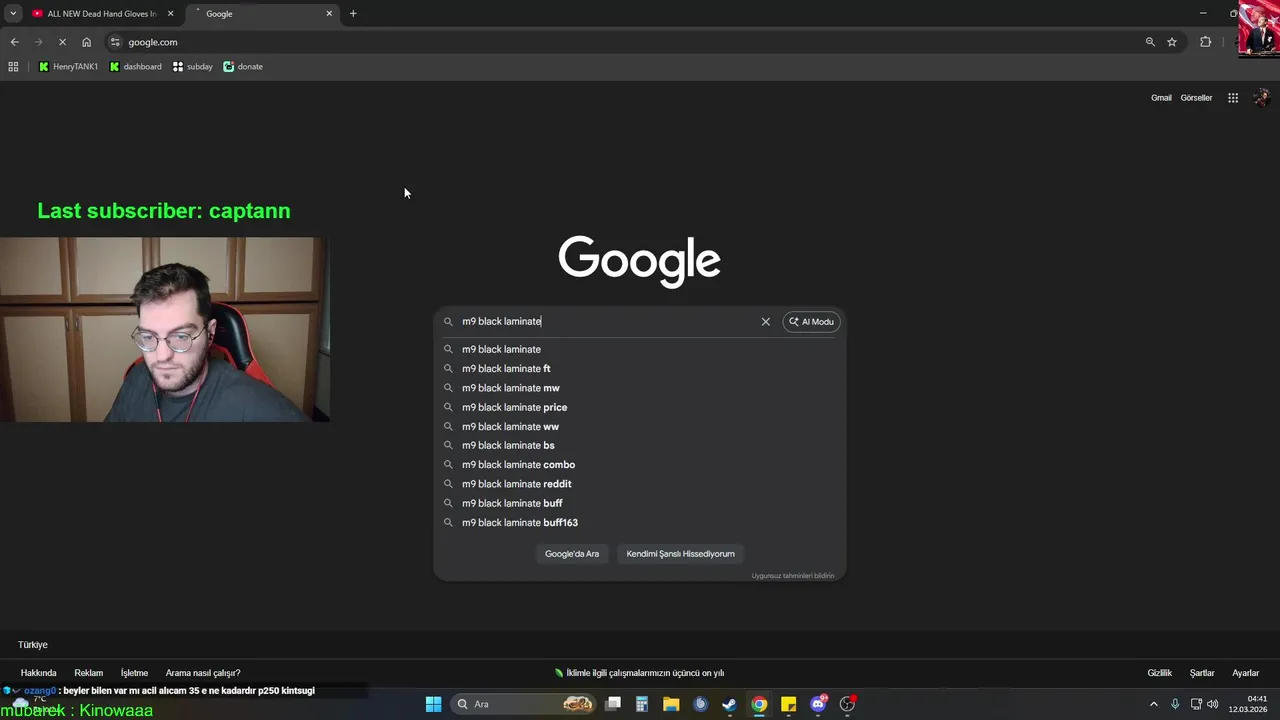Open the Chrome extensions puzzle icon
The height and width of the screenshot is (720, 1280).
tap(1205, 42)
